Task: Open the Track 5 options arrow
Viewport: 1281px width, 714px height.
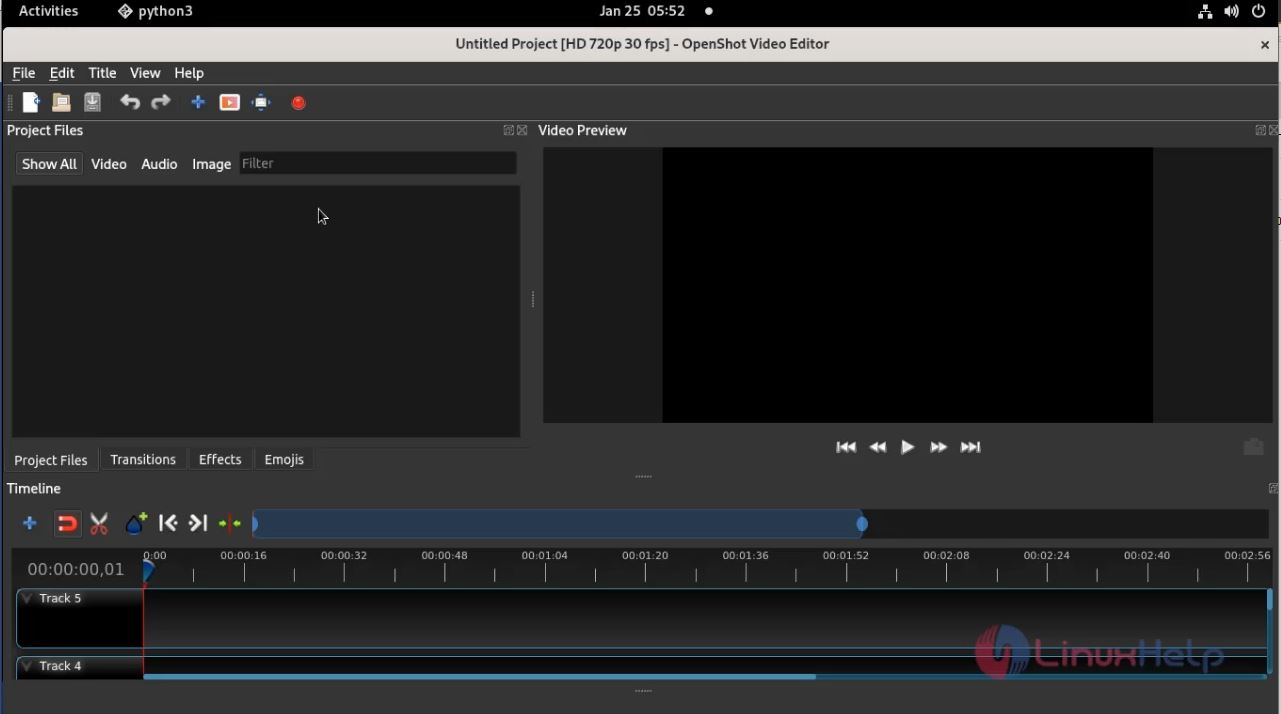Action: 27,598
